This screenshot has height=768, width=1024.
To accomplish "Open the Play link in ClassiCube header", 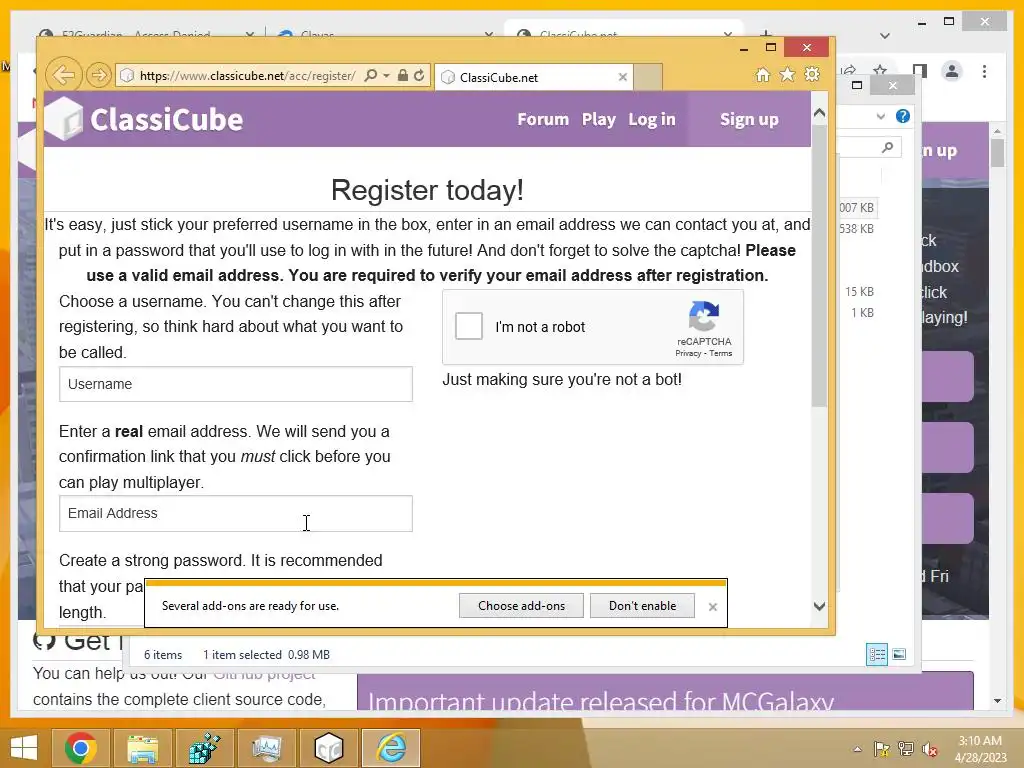I will tap(599, 120).
